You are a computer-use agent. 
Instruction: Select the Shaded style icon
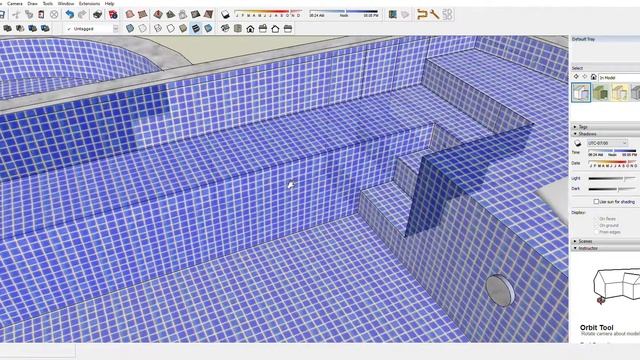(183, 28)
